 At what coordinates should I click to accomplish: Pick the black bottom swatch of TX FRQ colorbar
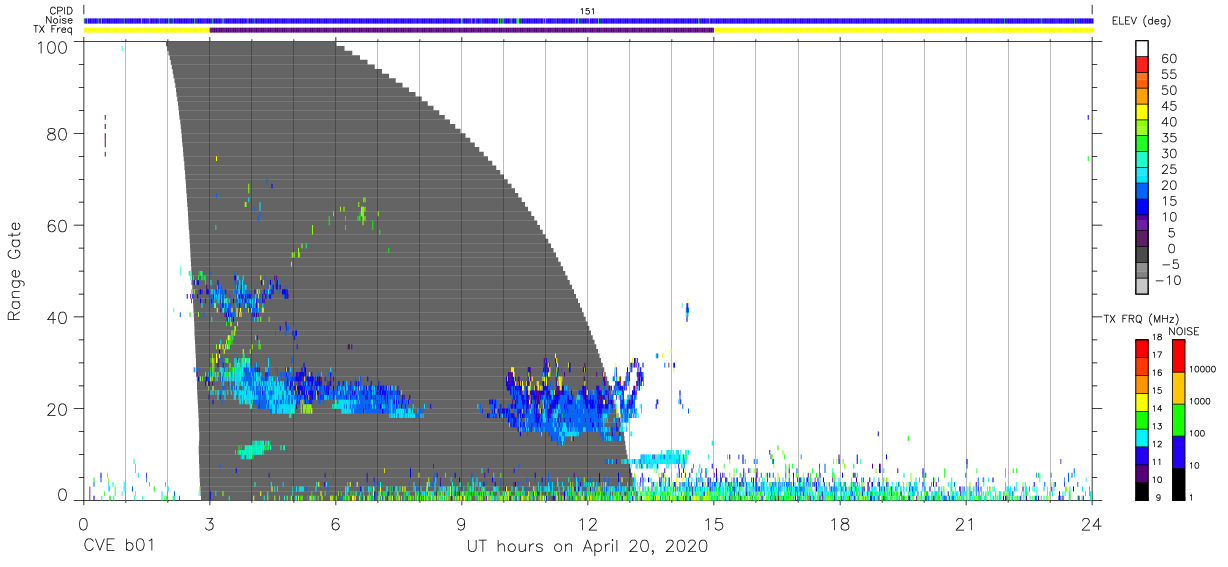[1141, 489]
